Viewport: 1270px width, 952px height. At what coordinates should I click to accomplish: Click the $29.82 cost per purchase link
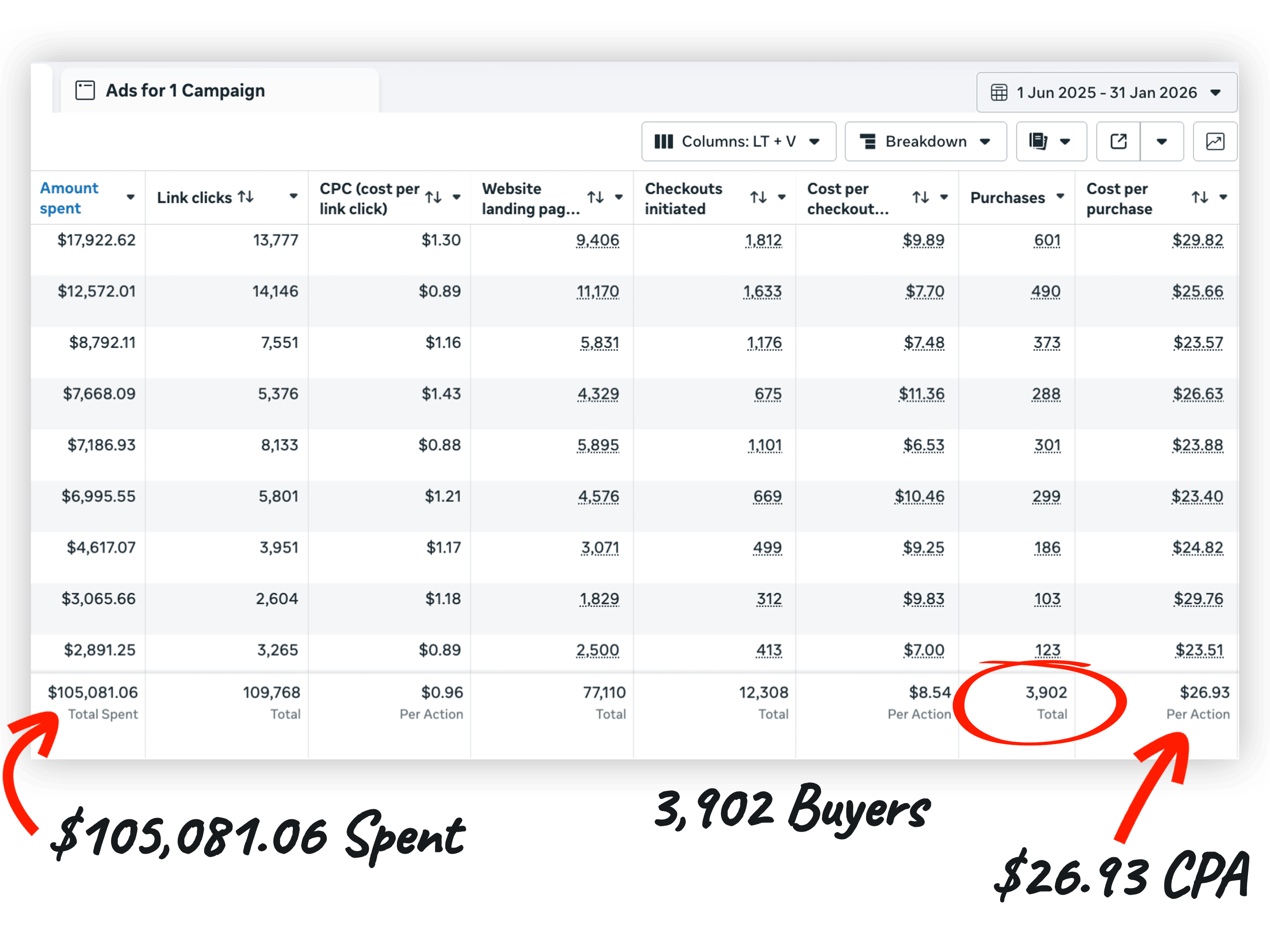(1197, 240)
